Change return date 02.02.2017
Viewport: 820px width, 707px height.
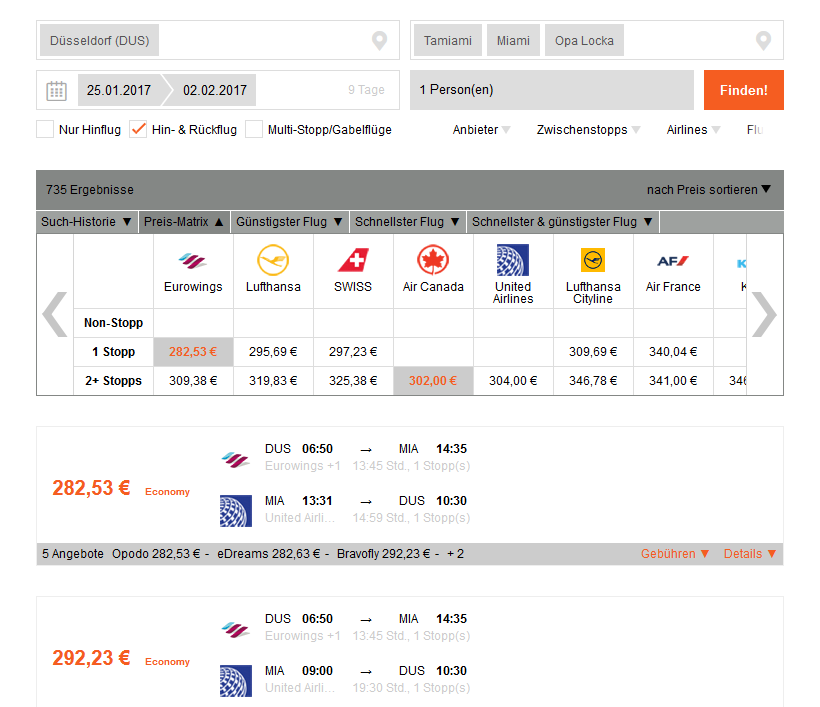coord(214,90)
